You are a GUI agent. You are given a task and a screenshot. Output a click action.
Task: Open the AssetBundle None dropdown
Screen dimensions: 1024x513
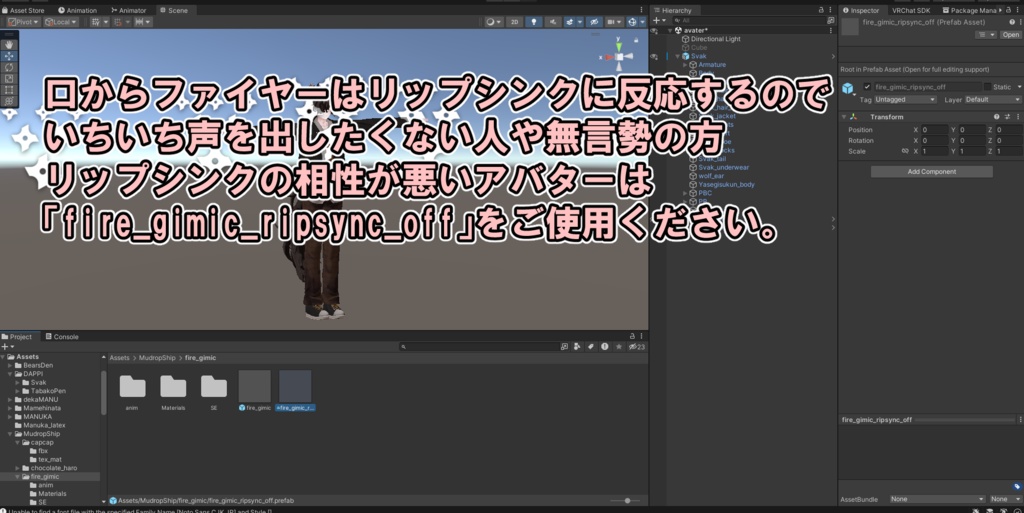pyautogui.click(x=936, y=499)
